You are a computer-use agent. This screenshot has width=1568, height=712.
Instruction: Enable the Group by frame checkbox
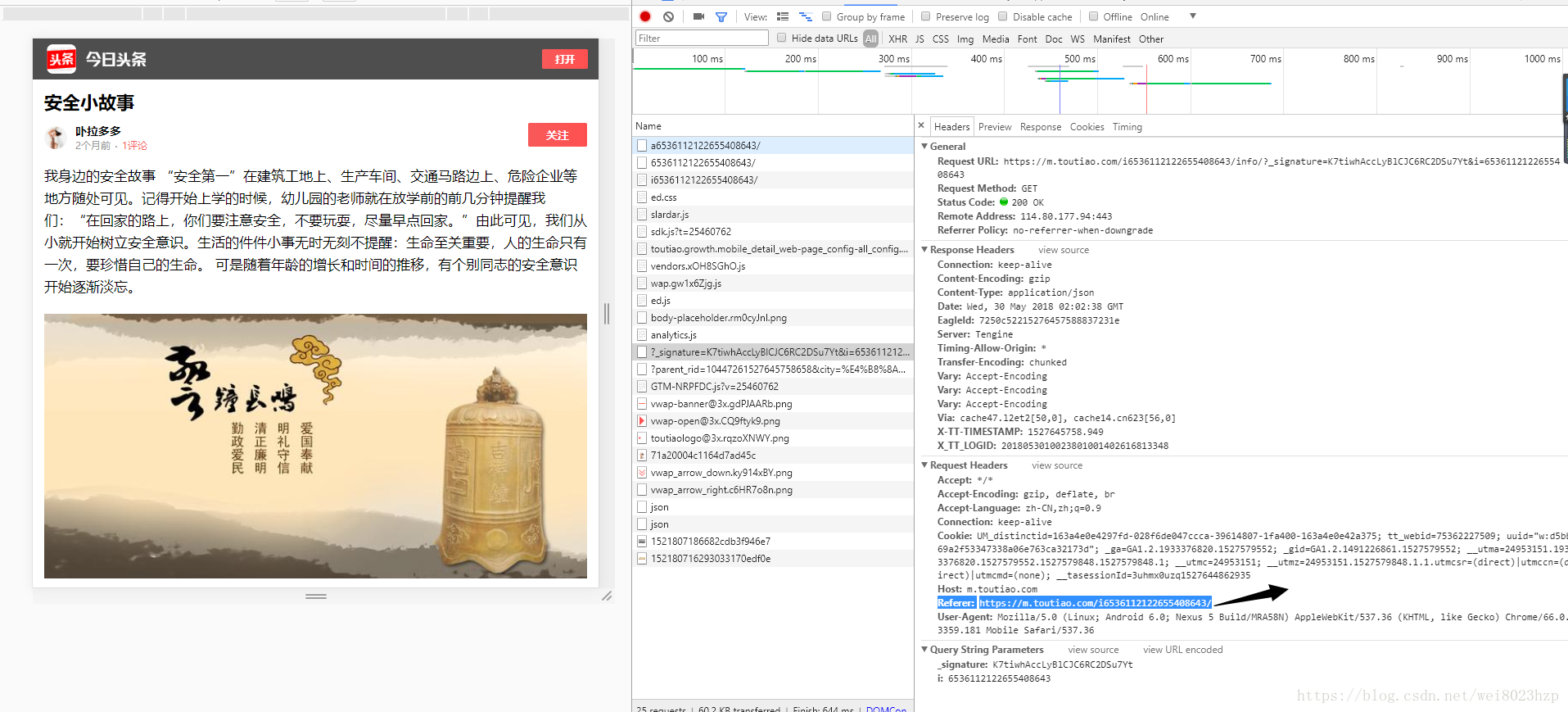click(827, 16)
